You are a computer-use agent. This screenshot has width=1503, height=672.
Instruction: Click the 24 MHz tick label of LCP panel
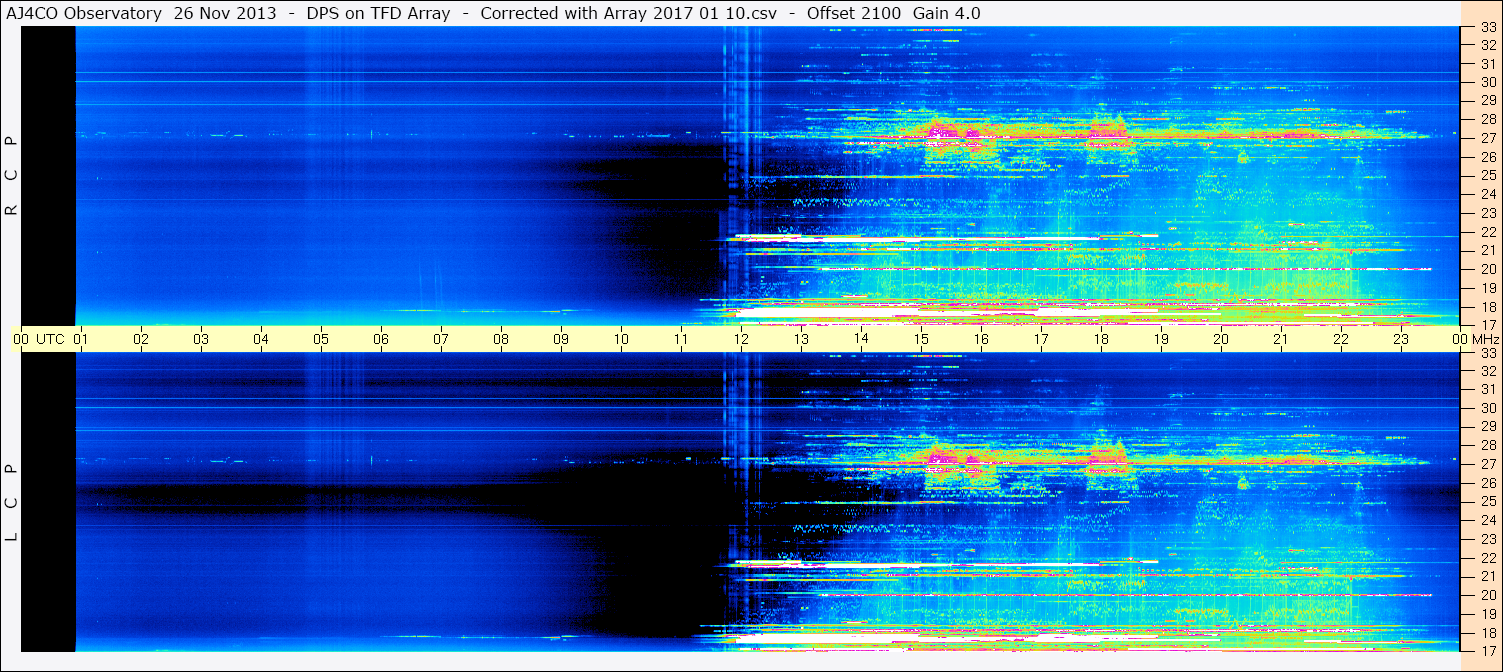1488,520
